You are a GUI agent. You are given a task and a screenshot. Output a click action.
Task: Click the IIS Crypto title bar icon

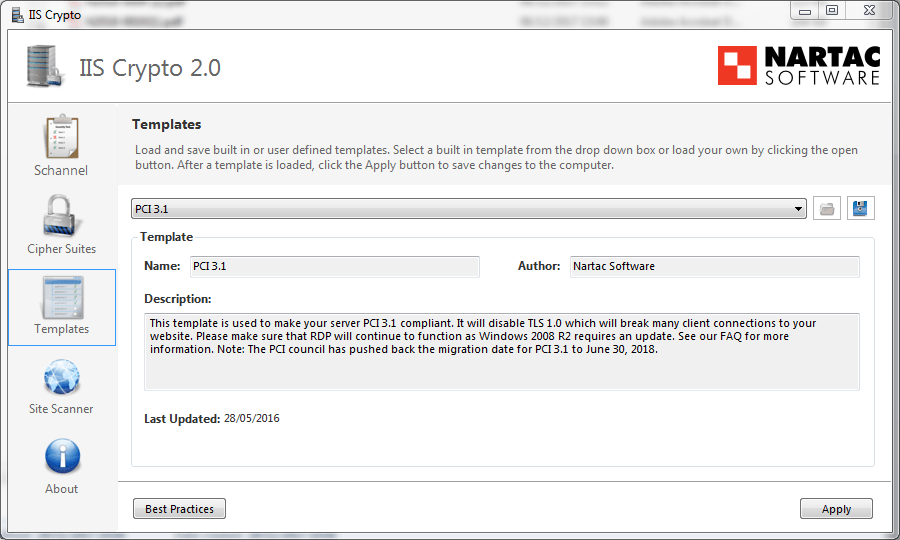pos(17,15)
